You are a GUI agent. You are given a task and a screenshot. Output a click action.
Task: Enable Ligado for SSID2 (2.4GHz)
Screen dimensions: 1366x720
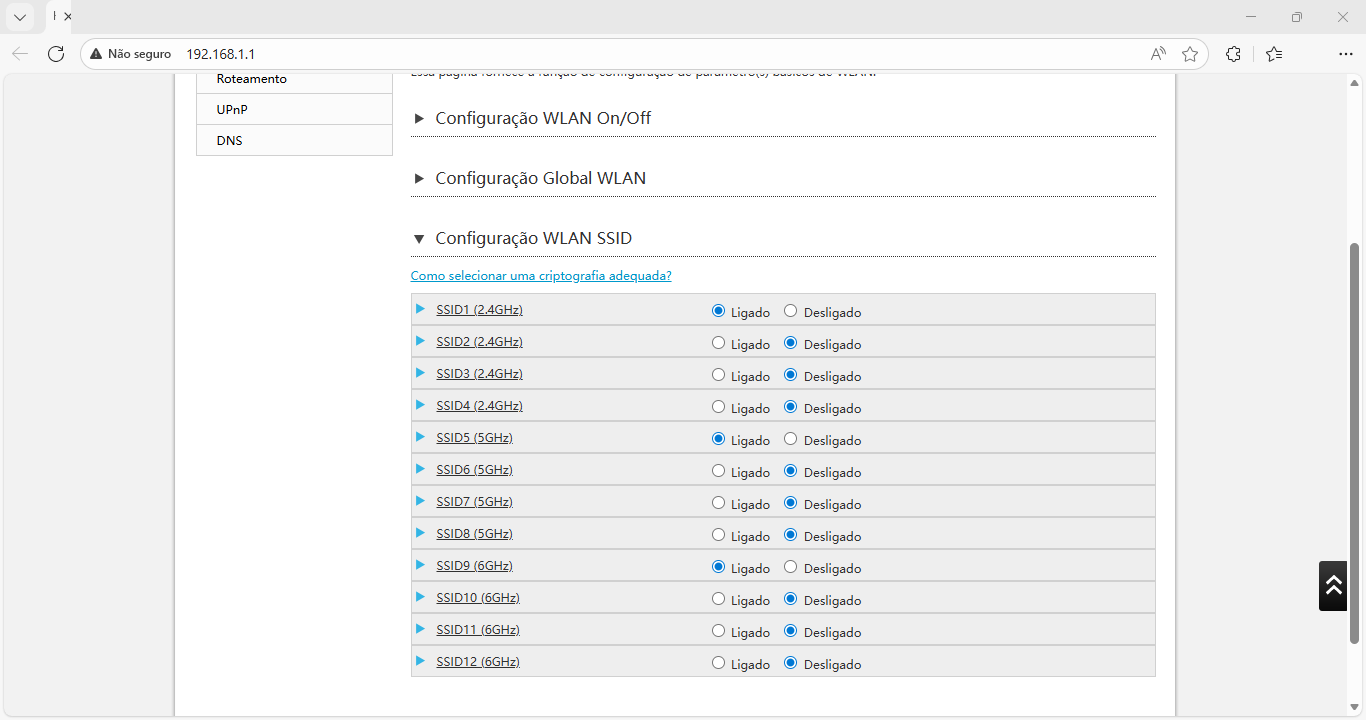pos(717,342)
